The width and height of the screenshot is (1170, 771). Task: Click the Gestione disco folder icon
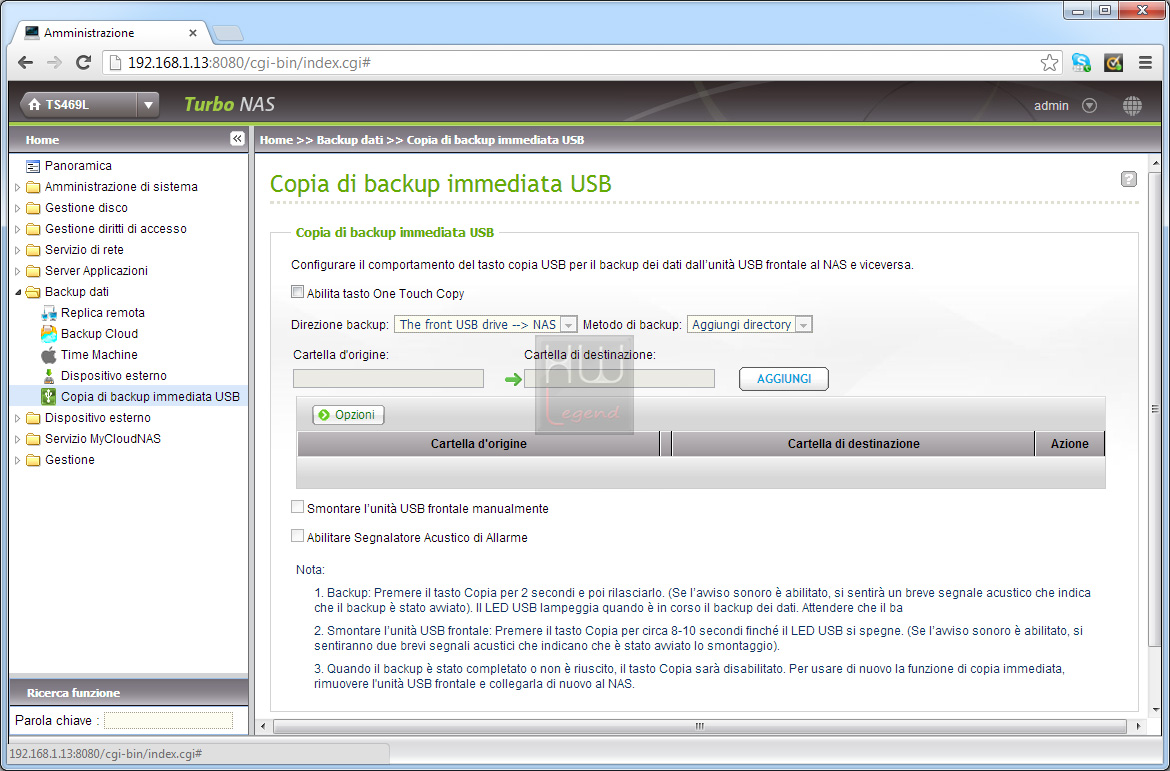(x=33, y=207)
